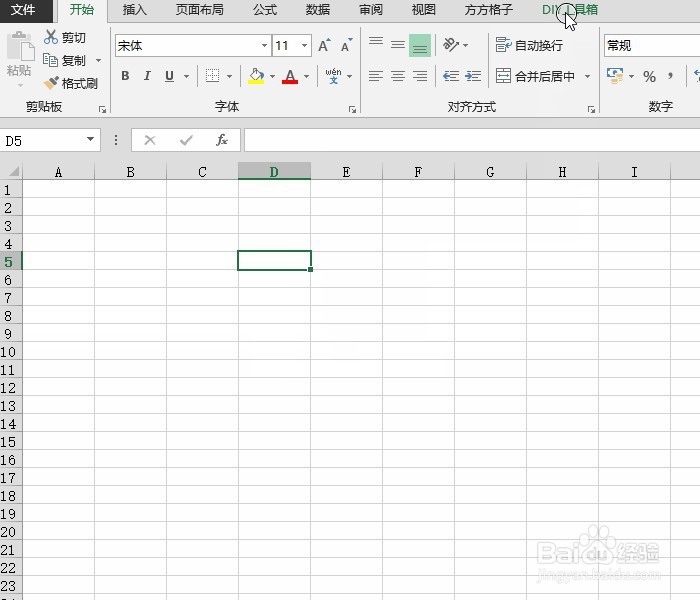Open the Name Box dropdown arrow
700x600 pixels.
click(91, 139)
